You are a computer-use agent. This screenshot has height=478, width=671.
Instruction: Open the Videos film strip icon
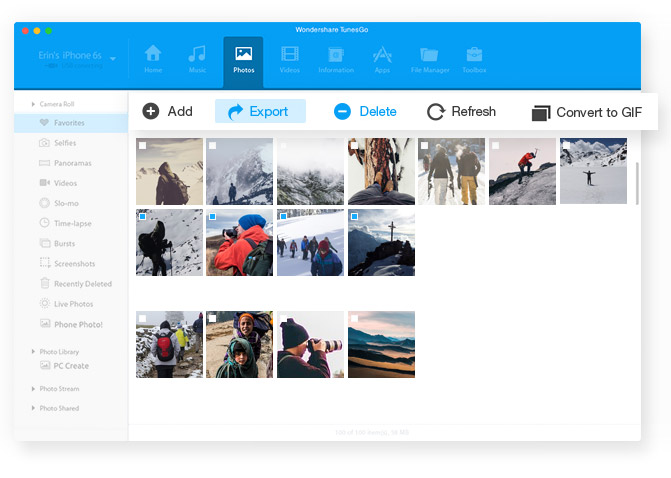pyautogui.click(x=290, y=54)
